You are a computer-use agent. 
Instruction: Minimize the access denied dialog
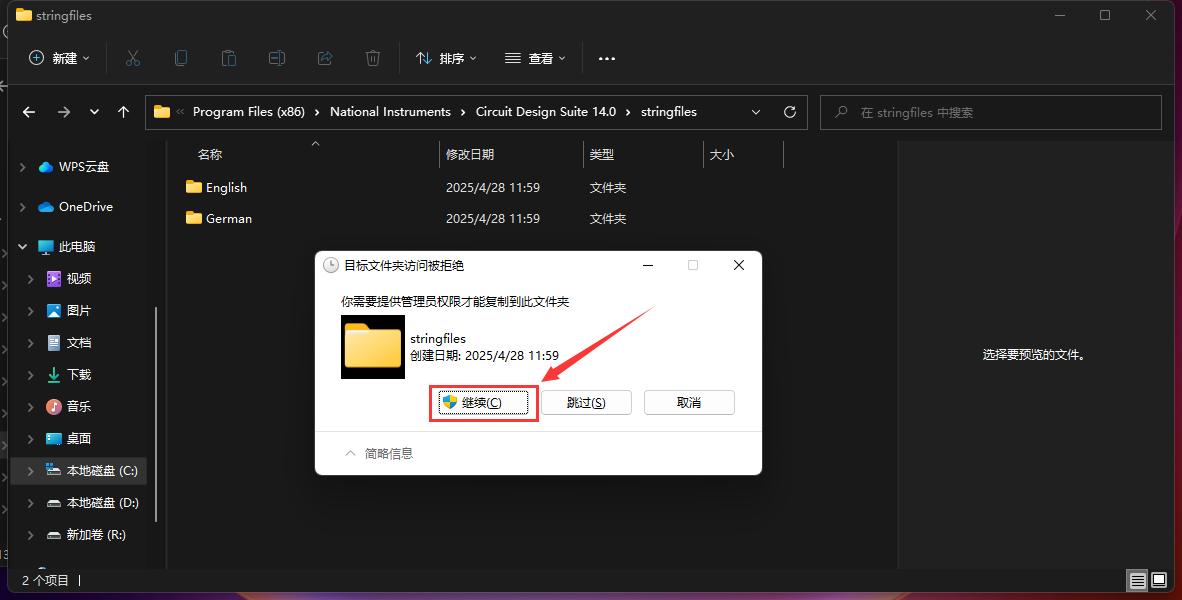[x=648, y=265]
